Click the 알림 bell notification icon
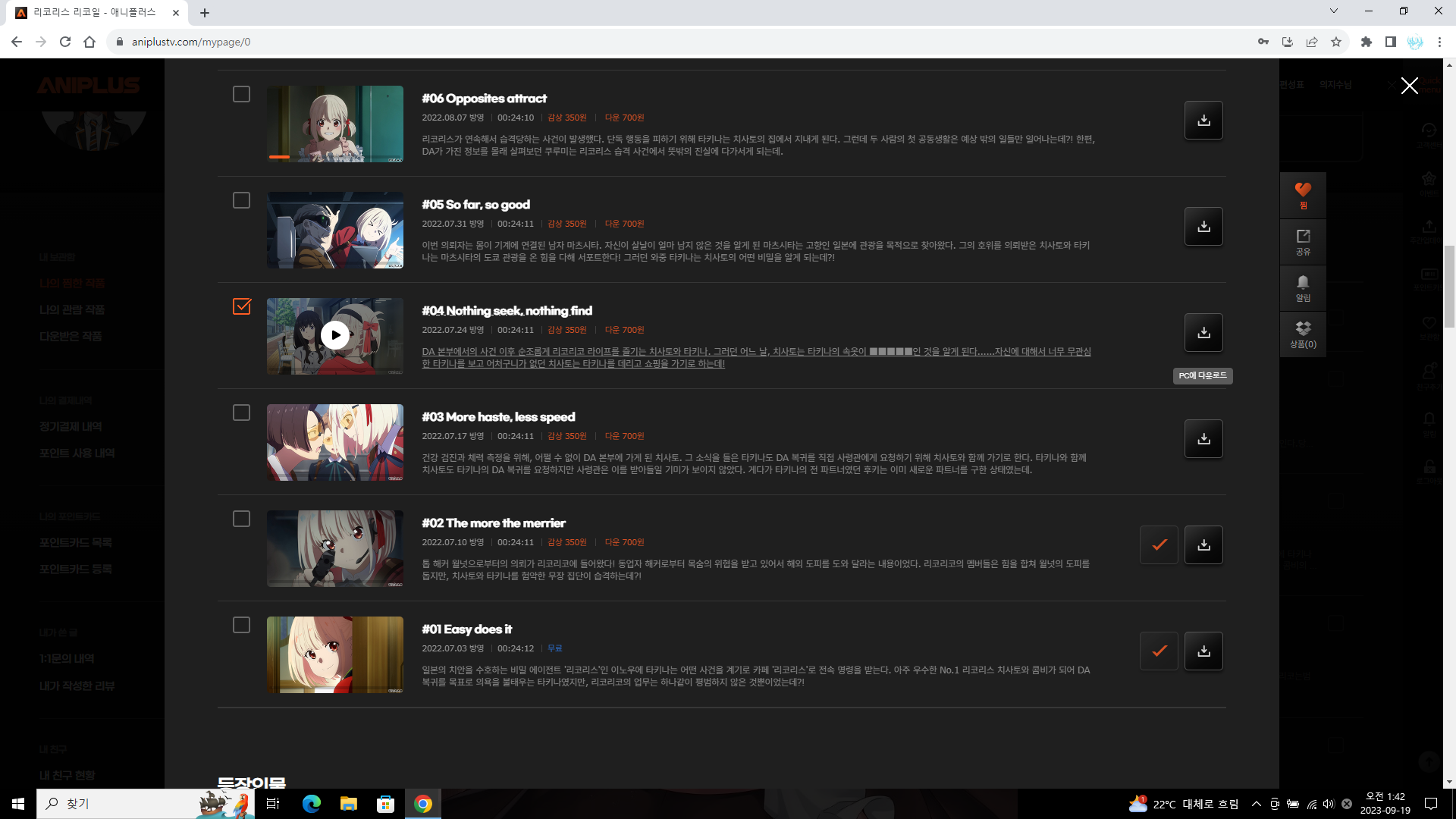 point(1303,288)
